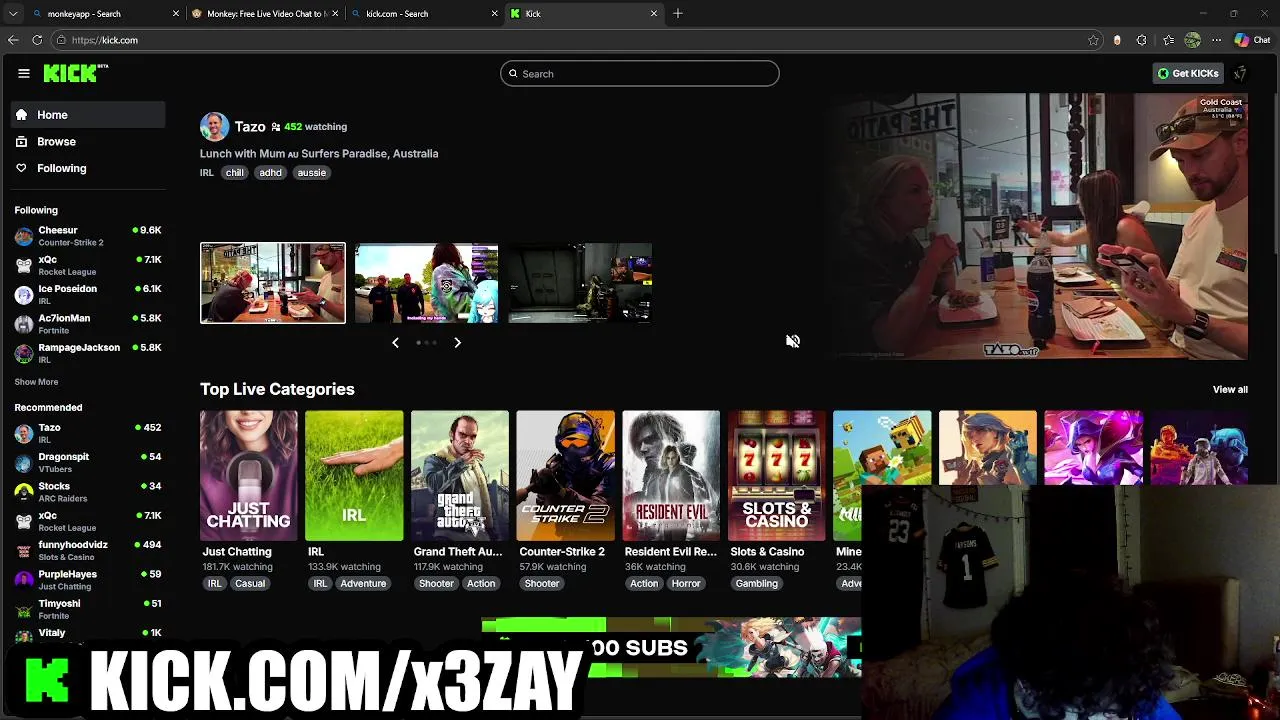Select the first featured stream thumbnail

[273, 283]
